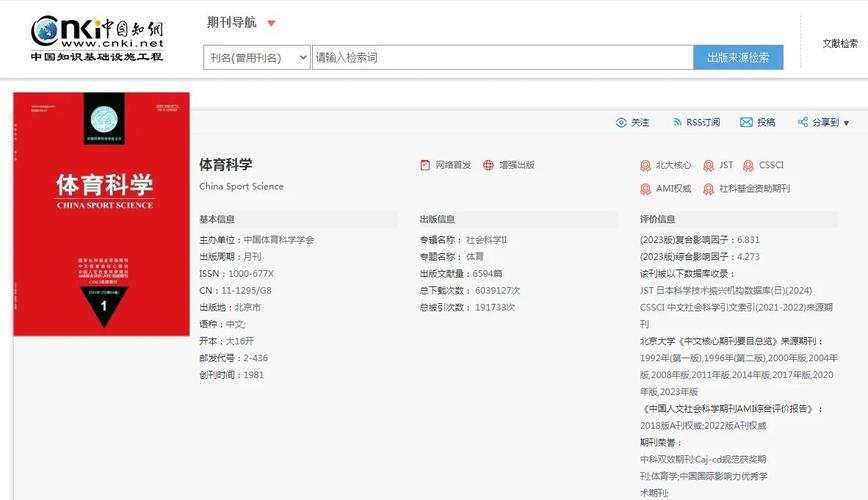Image resolution: width=868 pixels, height=500 pixels.
Task: Click the 分享到 share icon
Action: click(803, 122)
